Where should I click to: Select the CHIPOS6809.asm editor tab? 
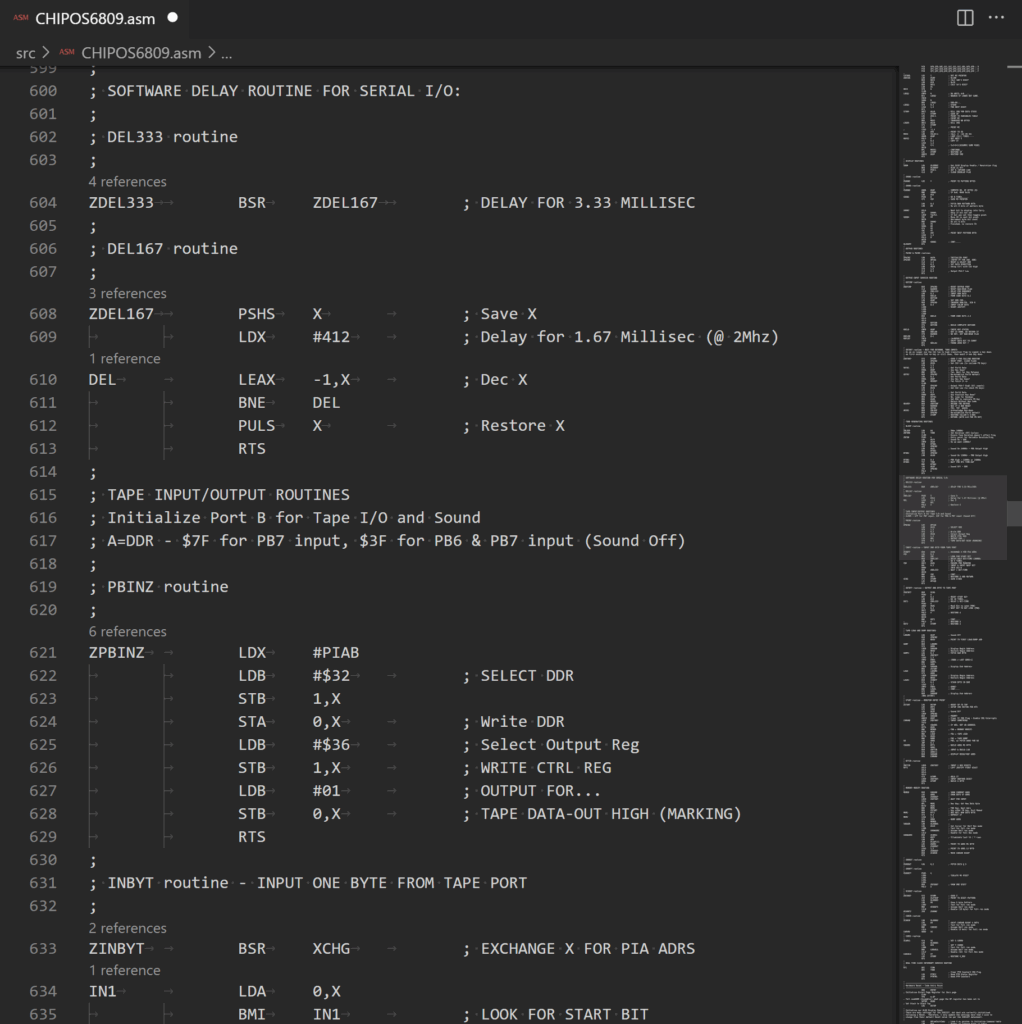(94, 18)
